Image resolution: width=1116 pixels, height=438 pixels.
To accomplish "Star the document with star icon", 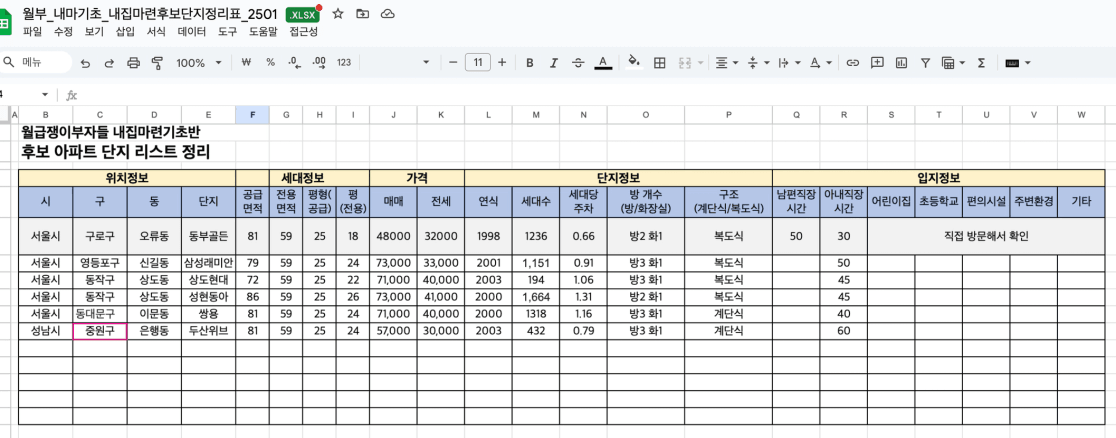I will pyautogui.click(x=337, y=14).
